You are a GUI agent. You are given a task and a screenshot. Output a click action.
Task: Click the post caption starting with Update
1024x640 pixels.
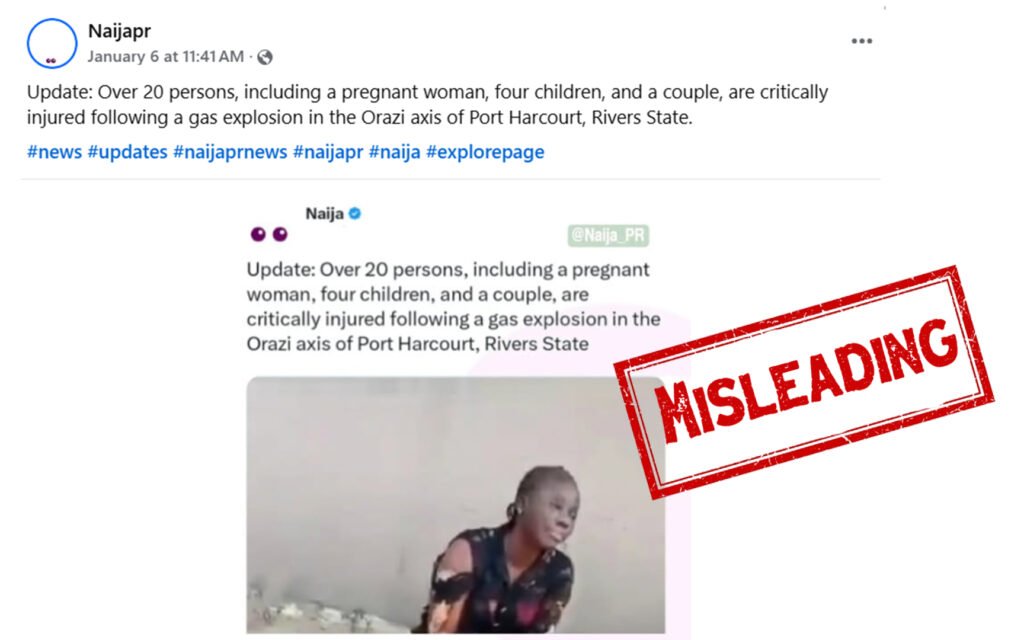coord(427,104)
